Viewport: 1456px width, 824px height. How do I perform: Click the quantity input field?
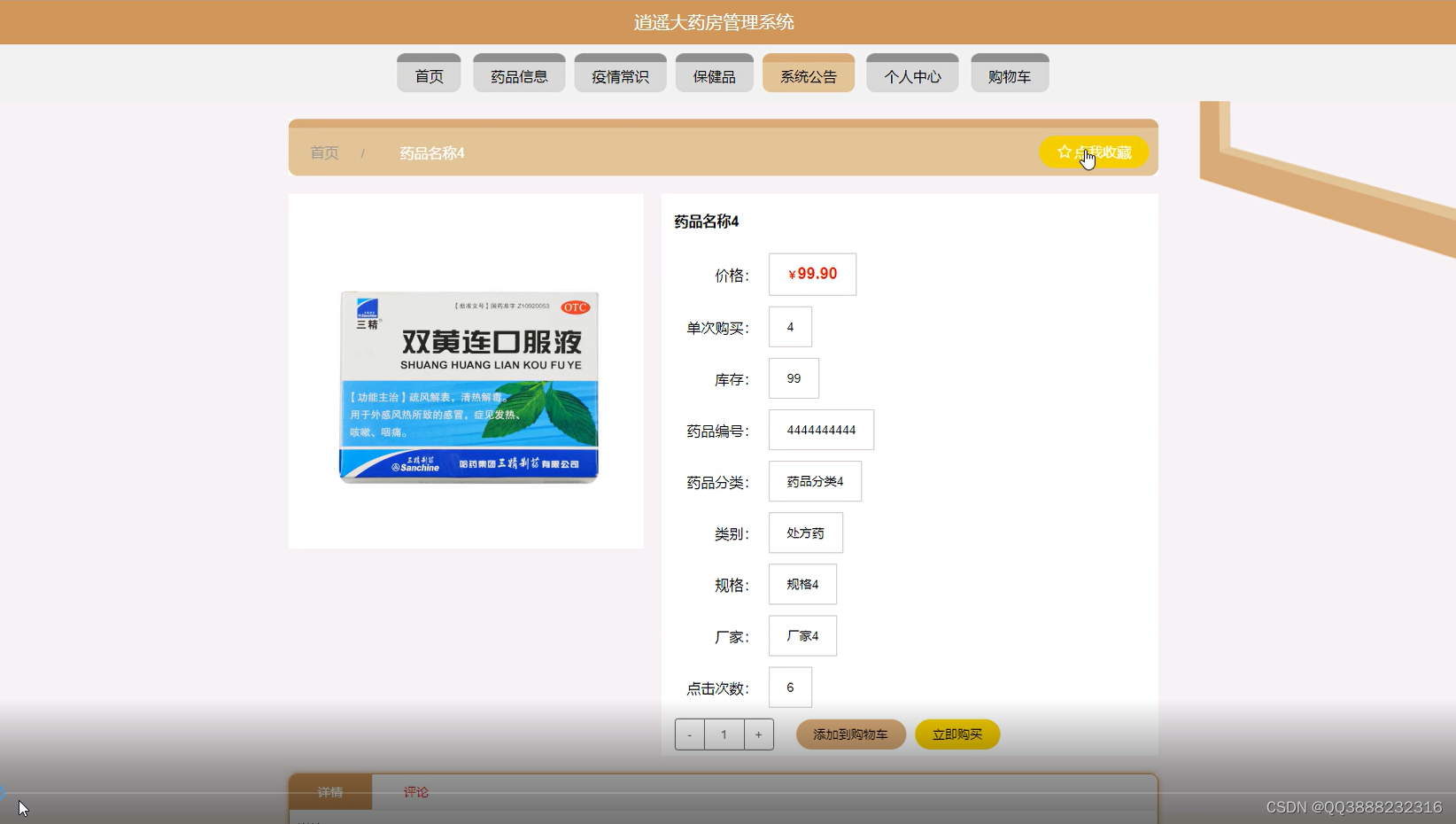pos(724,735)
